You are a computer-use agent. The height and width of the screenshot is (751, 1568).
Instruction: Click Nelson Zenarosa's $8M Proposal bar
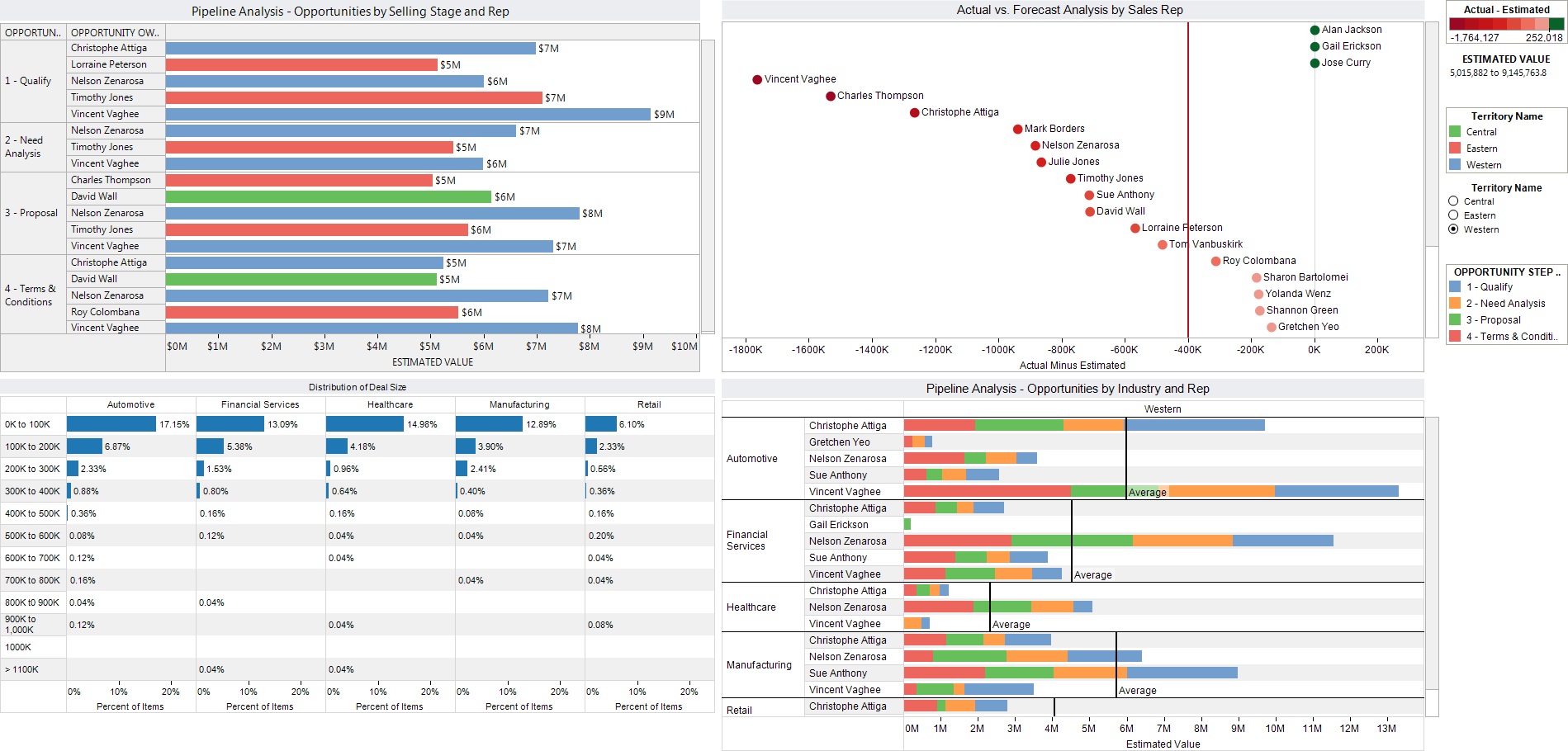(372, 213)
